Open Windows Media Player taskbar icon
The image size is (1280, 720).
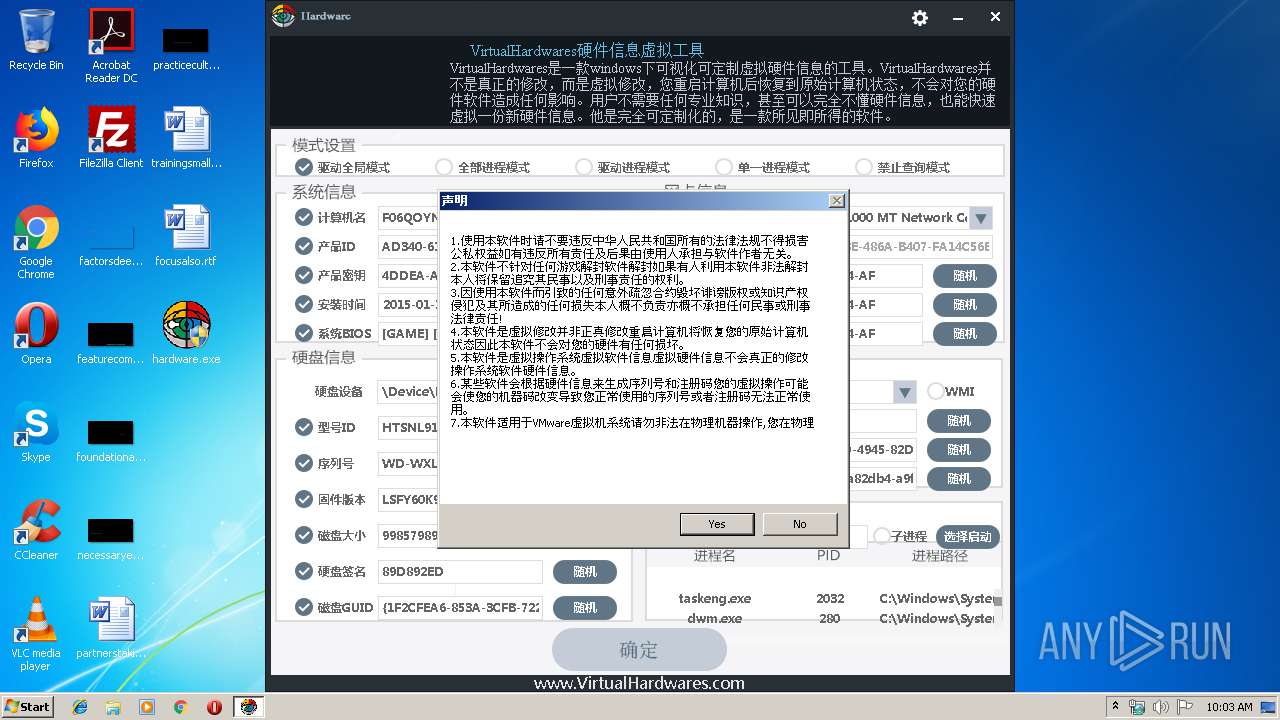point(147,707)
